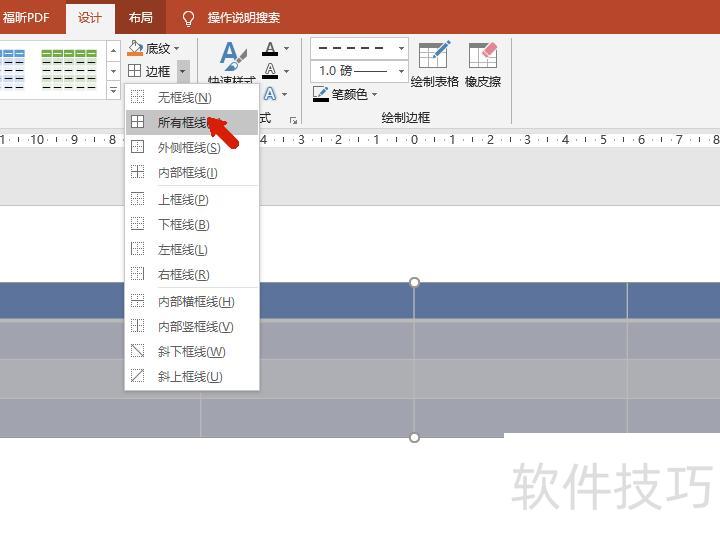
Task: Click the 边框 borders button
Action: [150, 71]
